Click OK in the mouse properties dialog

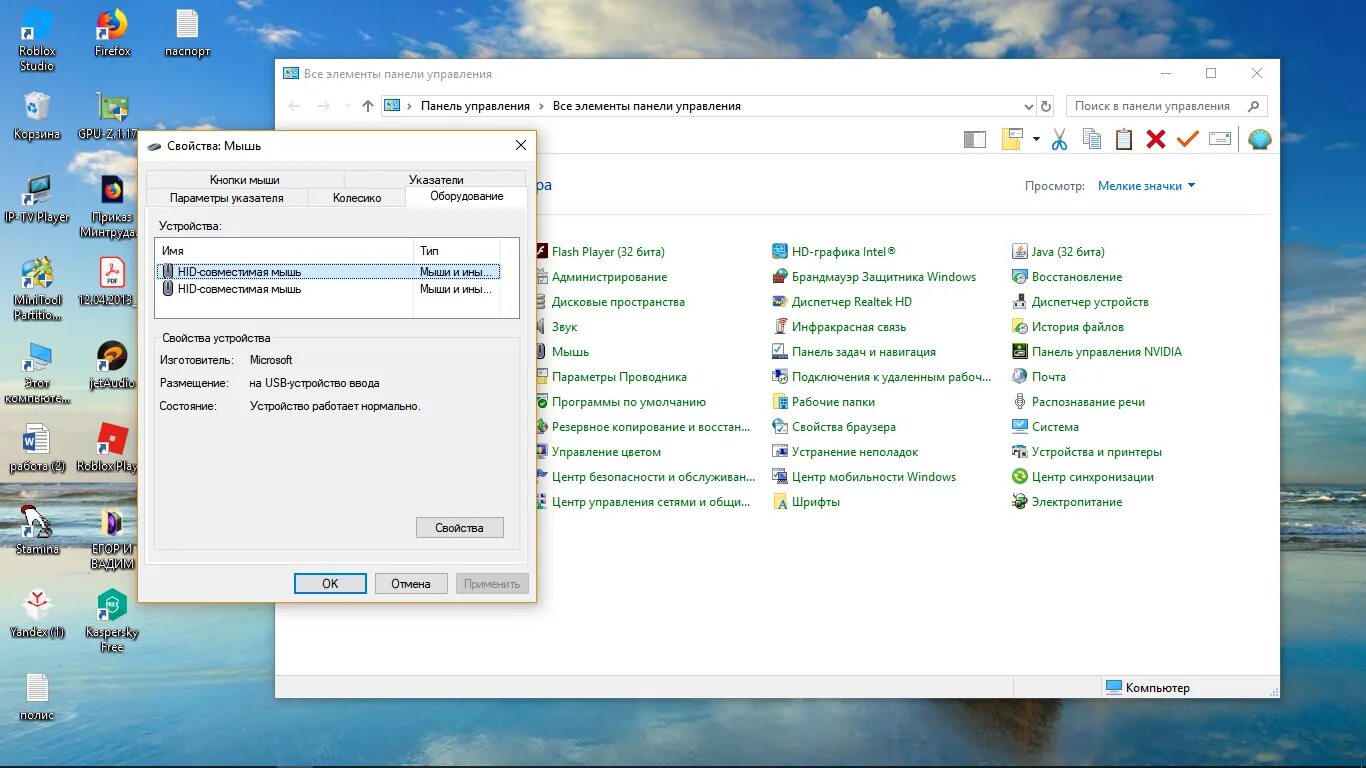coord(330,583)
